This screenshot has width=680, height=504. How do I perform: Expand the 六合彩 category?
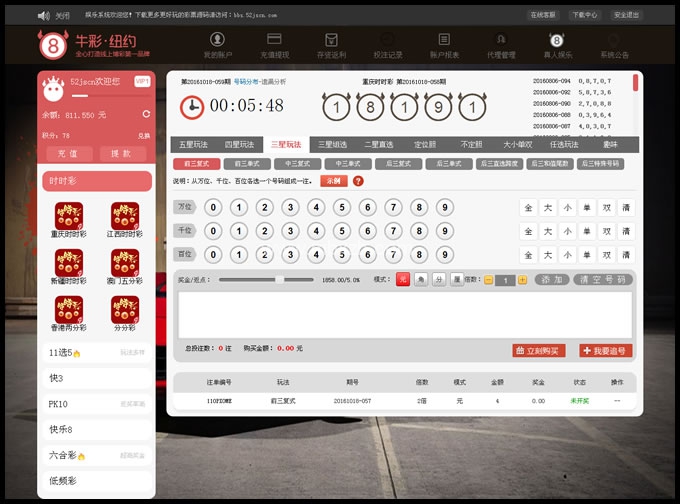(x=97, y=455)
